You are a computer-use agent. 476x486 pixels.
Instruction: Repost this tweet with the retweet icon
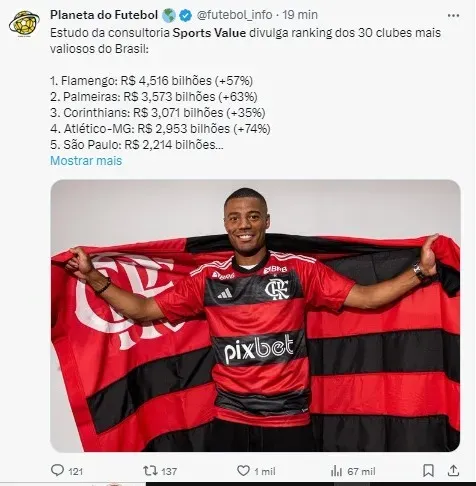150,471
